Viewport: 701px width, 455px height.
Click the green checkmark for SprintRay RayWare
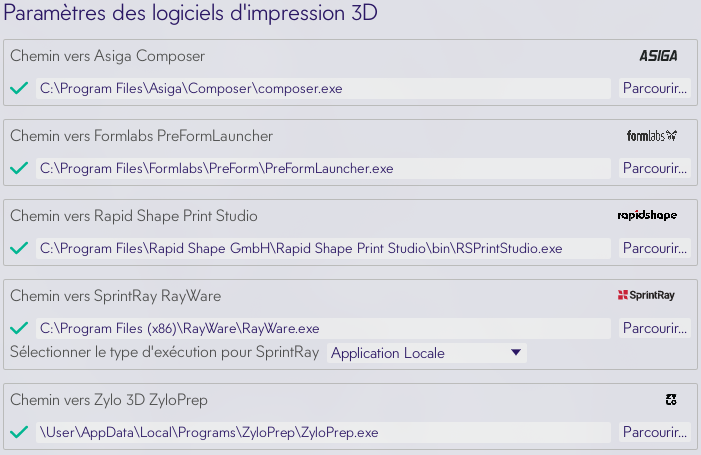point(18,328)
